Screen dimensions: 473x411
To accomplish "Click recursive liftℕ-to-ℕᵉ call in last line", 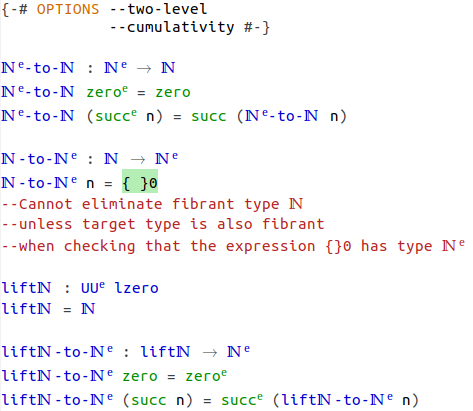I will tap(337, 400).
